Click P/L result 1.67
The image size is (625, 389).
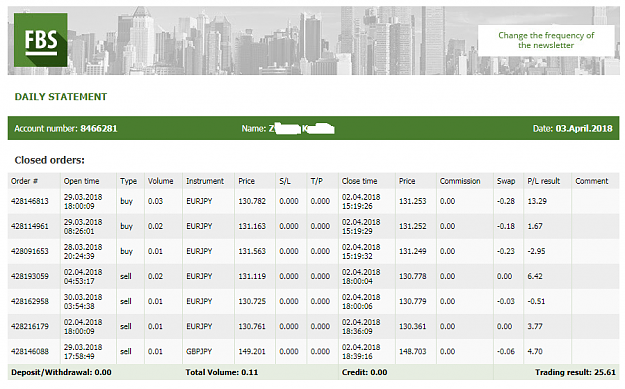[535, 226]
